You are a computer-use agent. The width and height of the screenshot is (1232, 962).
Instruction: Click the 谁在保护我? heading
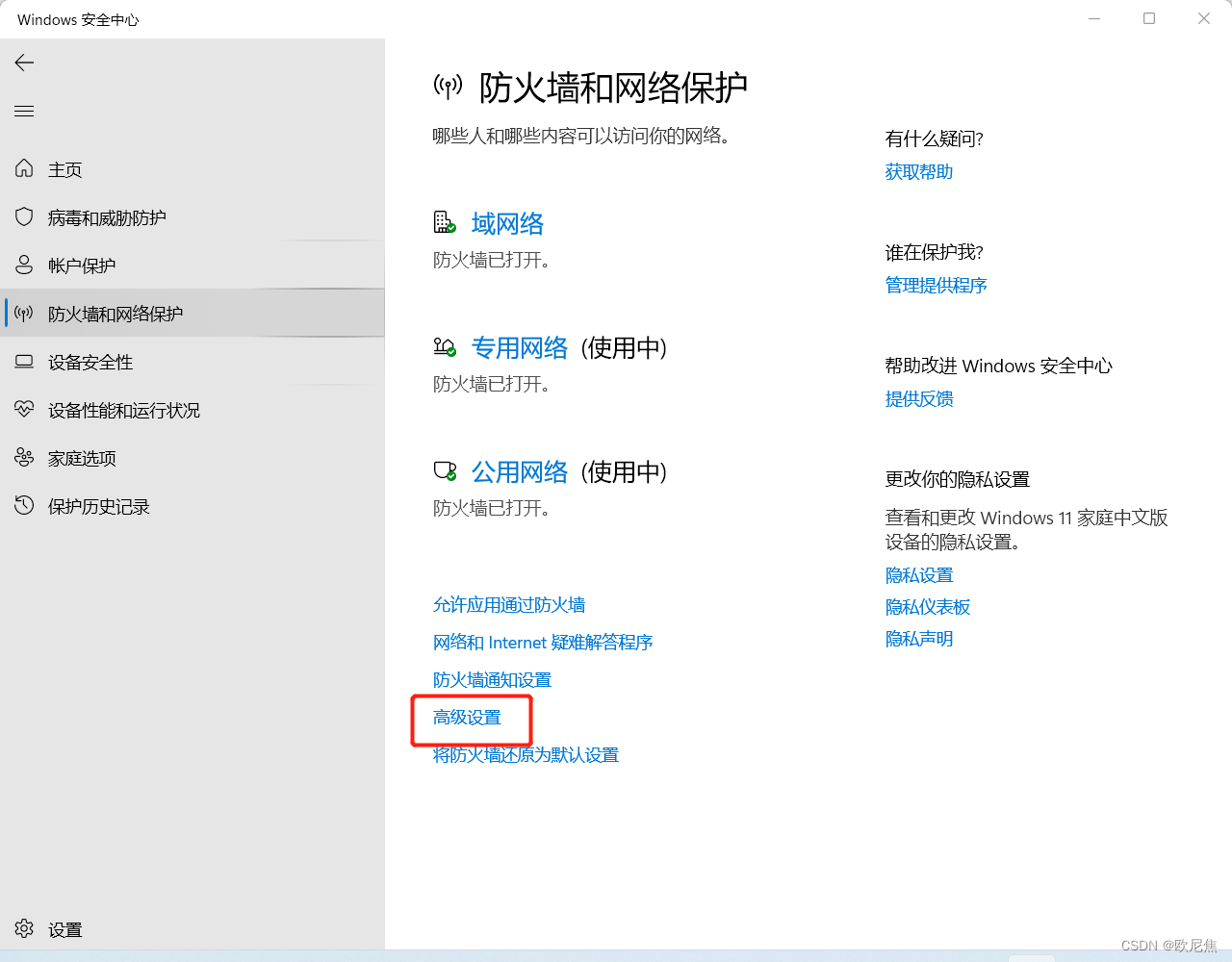click(x=935, y=252)
